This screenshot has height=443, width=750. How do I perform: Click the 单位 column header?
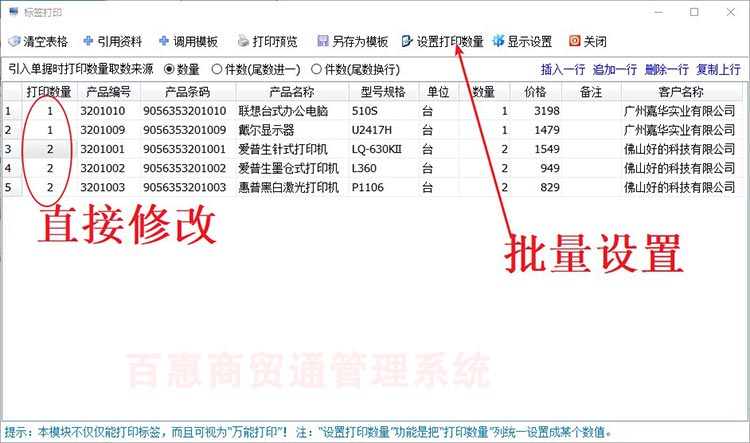[439, 91]
